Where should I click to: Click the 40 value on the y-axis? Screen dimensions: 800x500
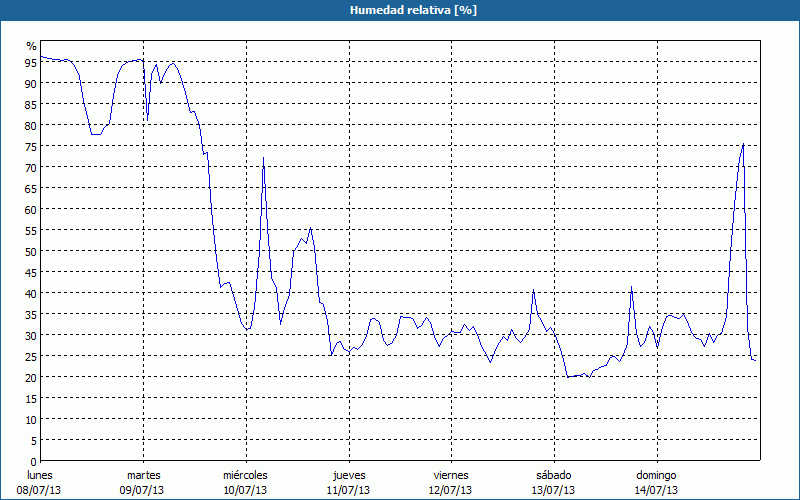31,293
